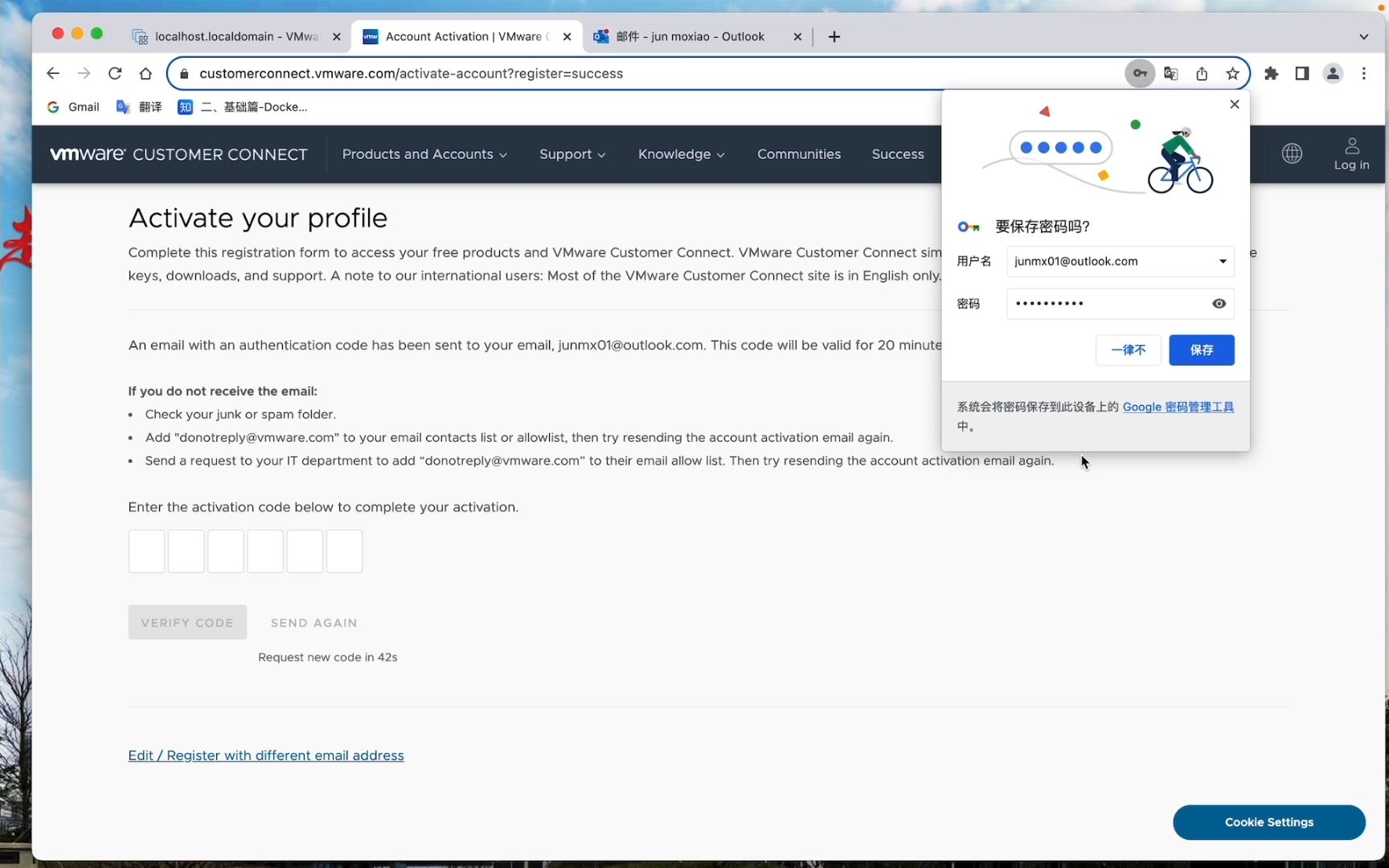Open Google 密码管理工具 link
The width and height of the screenshot is (1389, 868).
click(x=1178, y=407)
